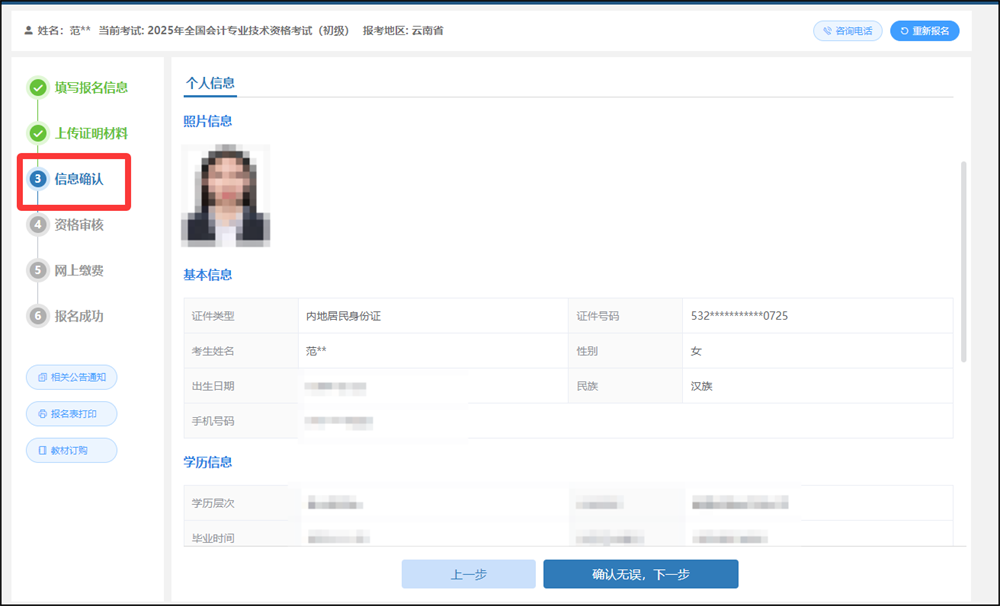Click the green checkmark for 填写报名信息

coord(38,87)
